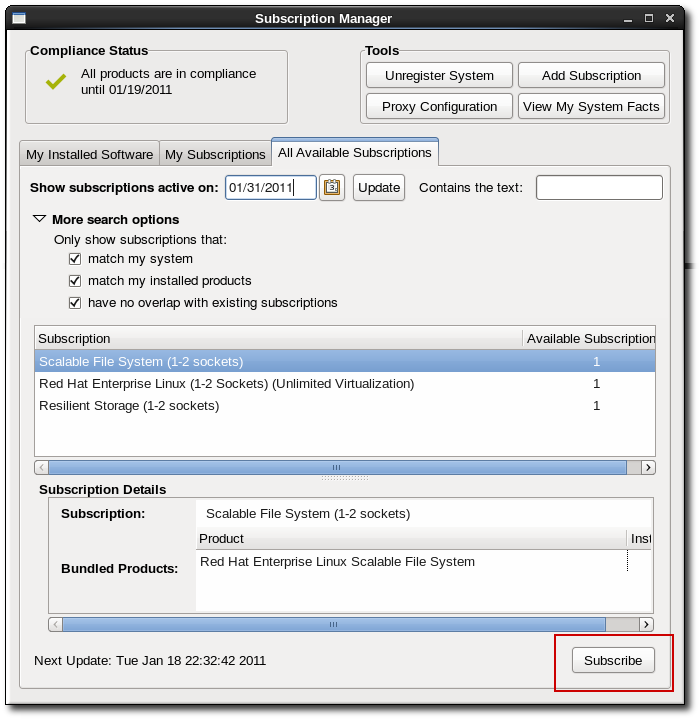700x720 pixels.
Task: Click the active-on date field 01/31/2011
Action: [271, 187]
